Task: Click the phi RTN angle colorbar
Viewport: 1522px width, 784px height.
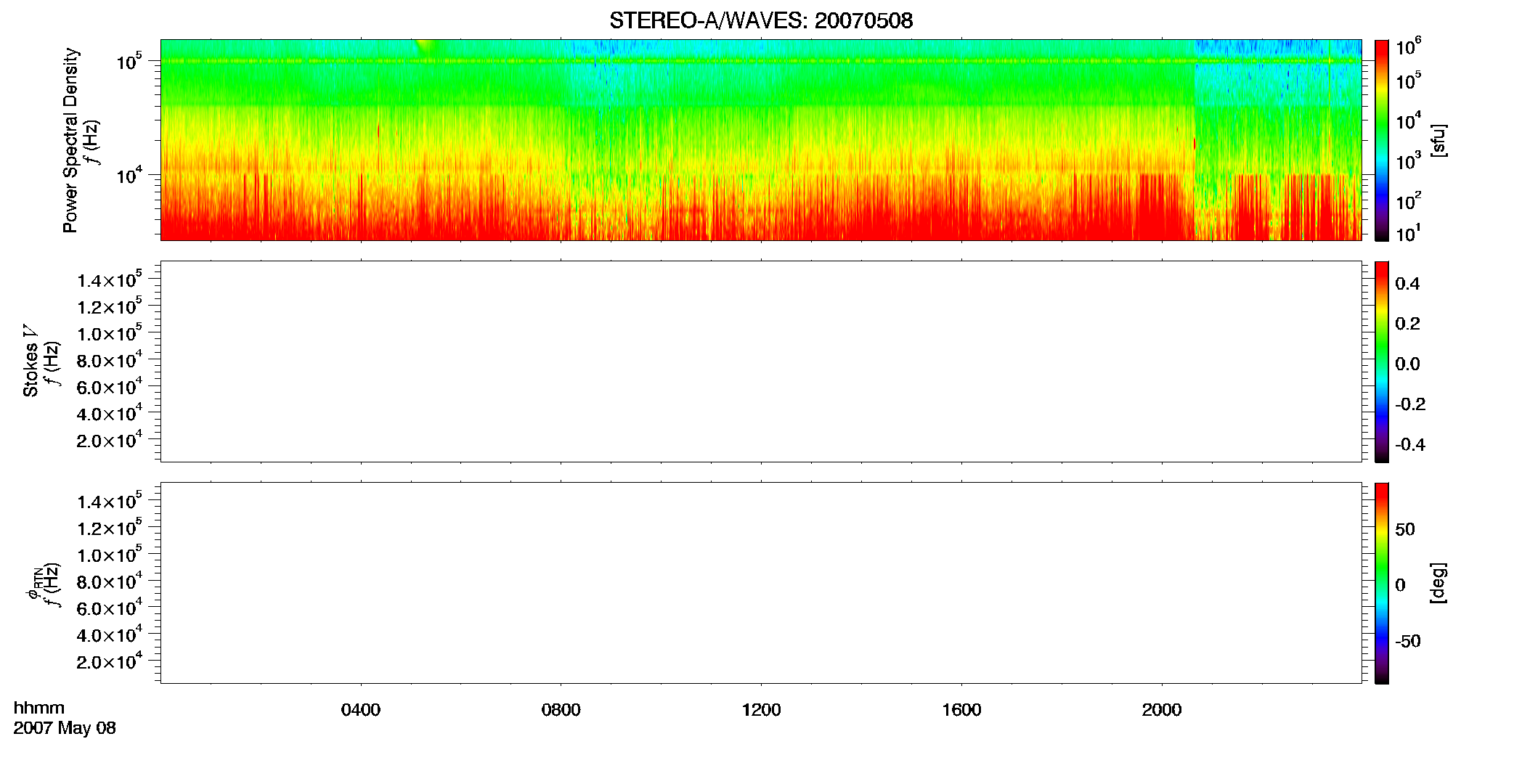Action: tap(1382, 583)
